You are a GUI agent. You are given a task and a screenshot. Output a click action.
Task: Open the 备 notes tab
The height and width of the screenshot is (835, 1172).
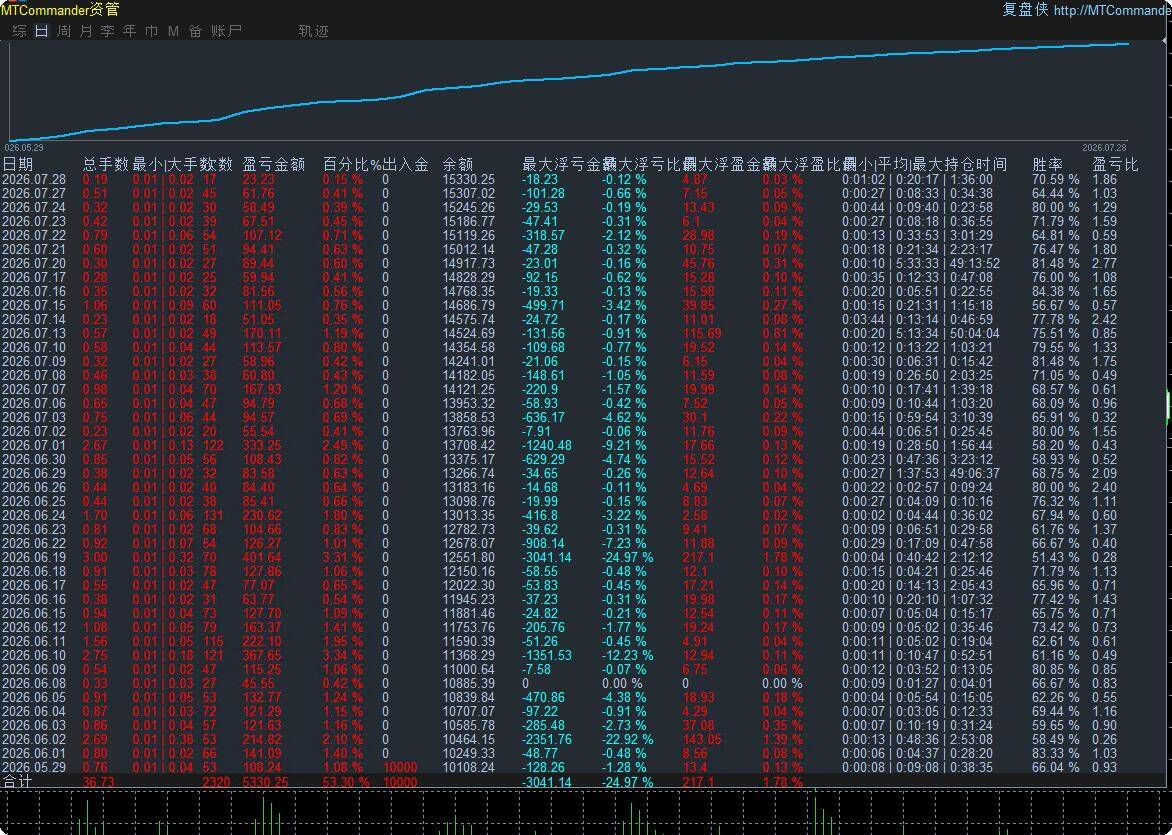tap(195, 31)
